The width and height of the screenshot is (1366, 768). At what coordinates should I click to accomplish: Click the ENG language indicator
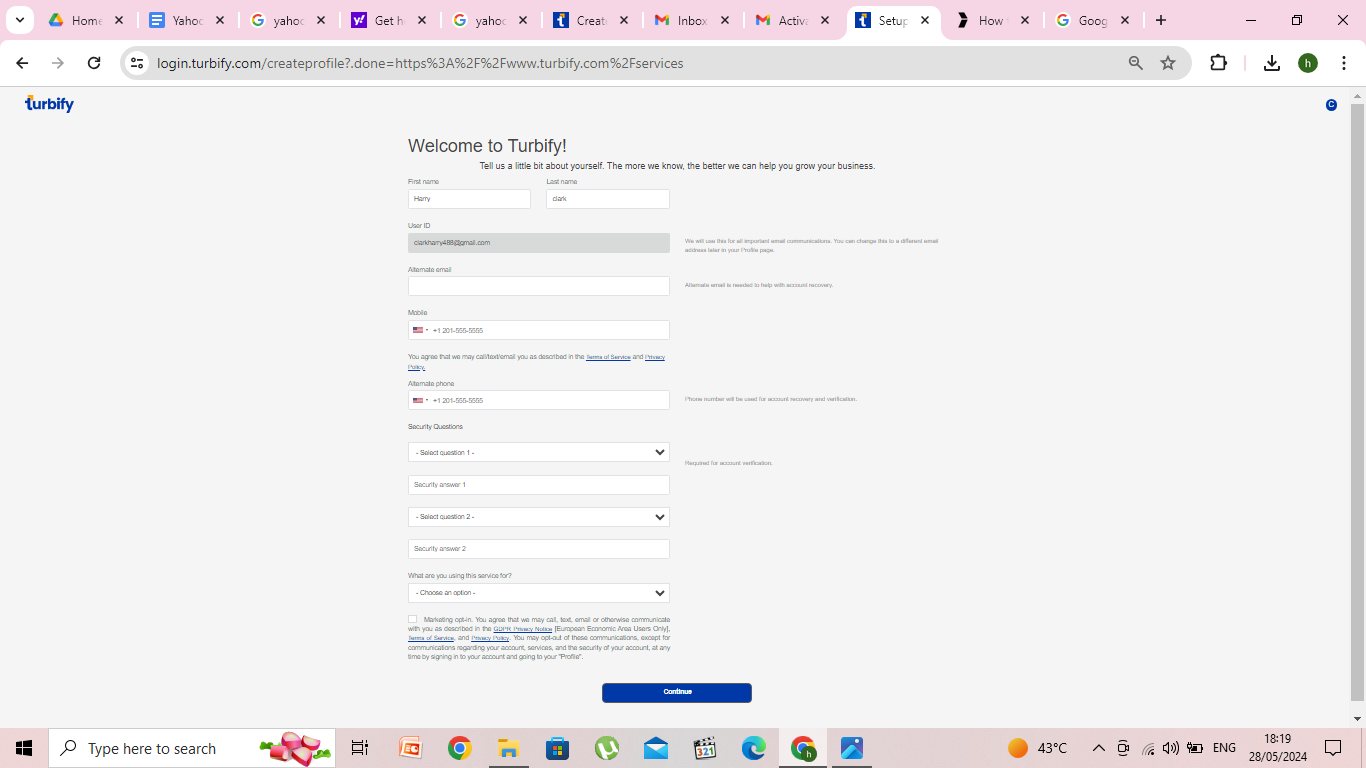(1224, 748)
